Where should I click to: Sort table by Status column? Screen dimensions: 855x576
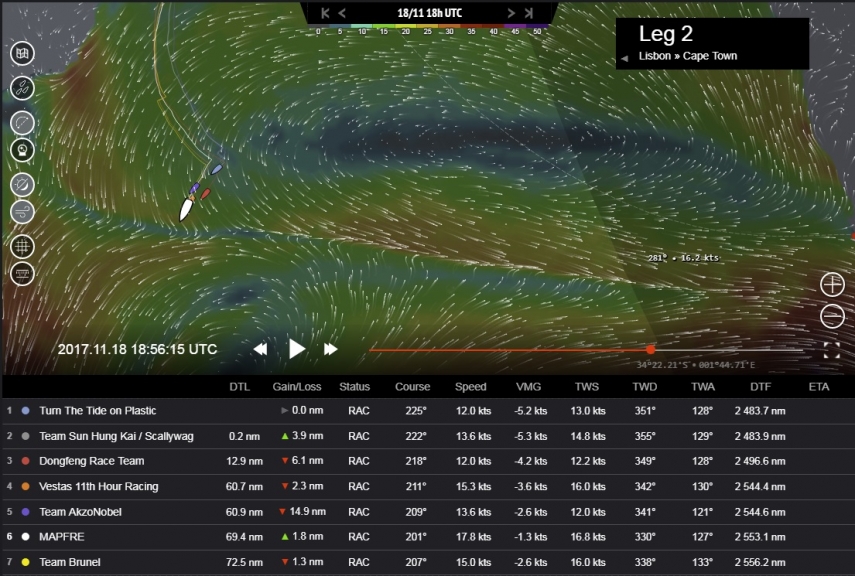pos(354,387)
